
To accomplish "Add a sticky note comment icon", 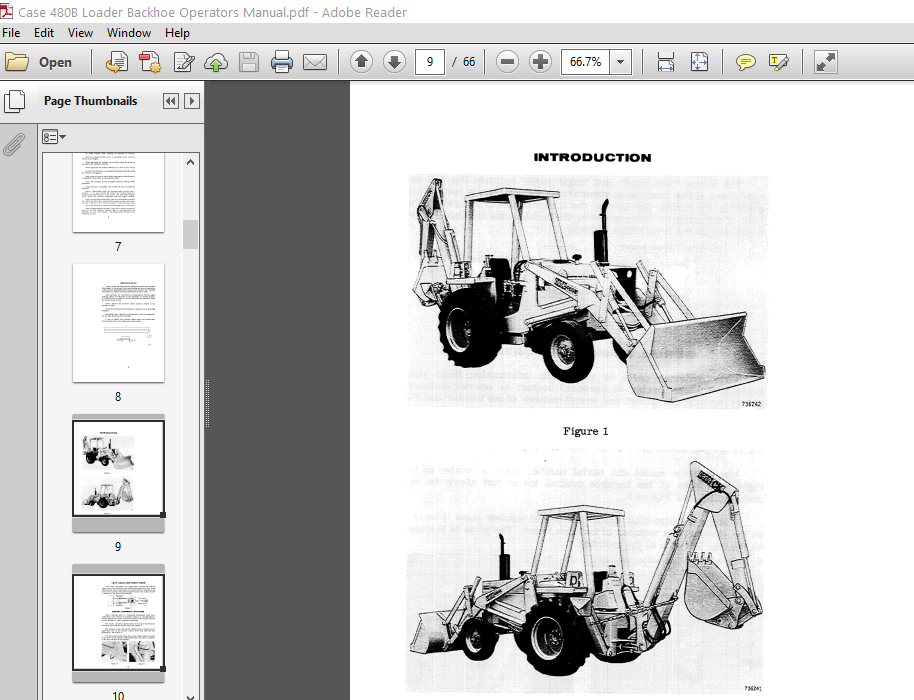I will point(746,62).
